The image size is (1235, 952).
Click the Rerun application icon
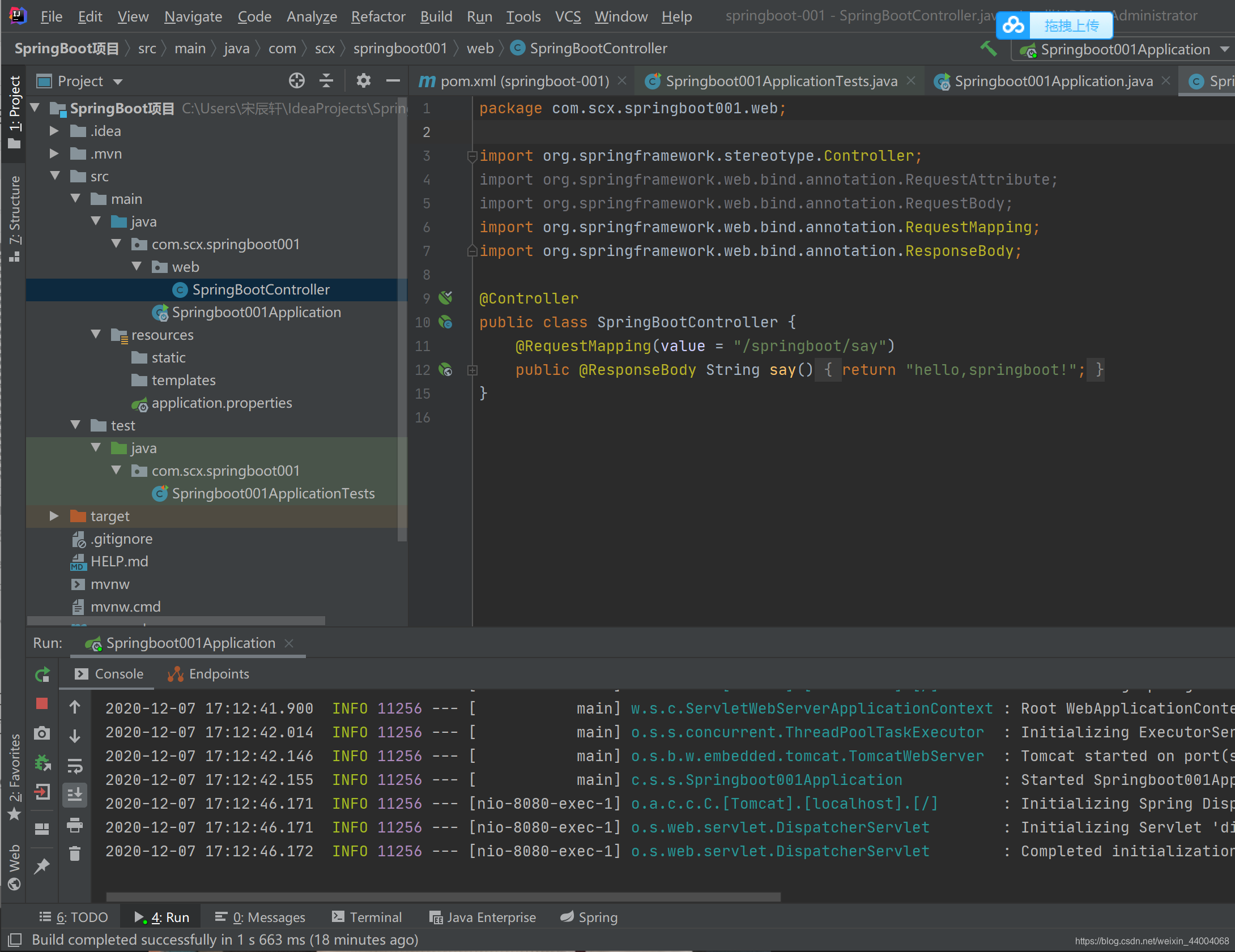pos(42,674)
